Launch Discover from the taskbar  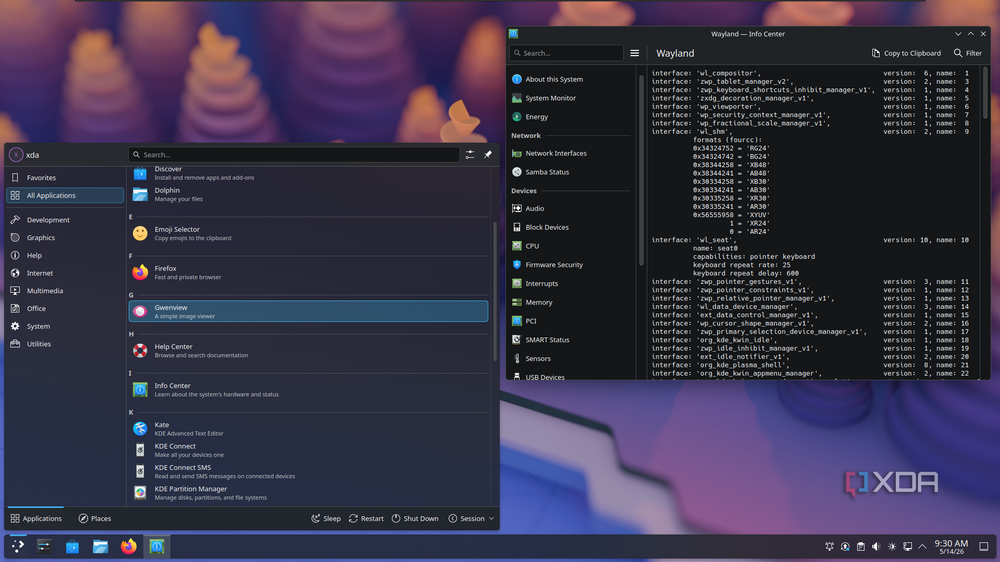[72, 546]
